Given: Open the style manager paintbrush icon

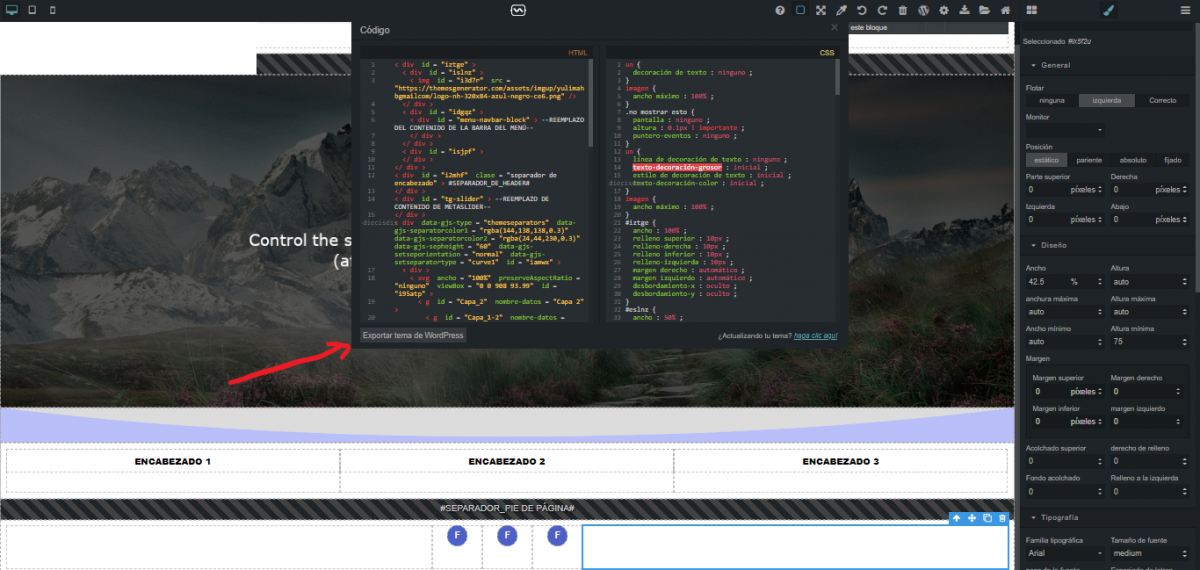Looking at the screenshot, I should [1107, 10].
